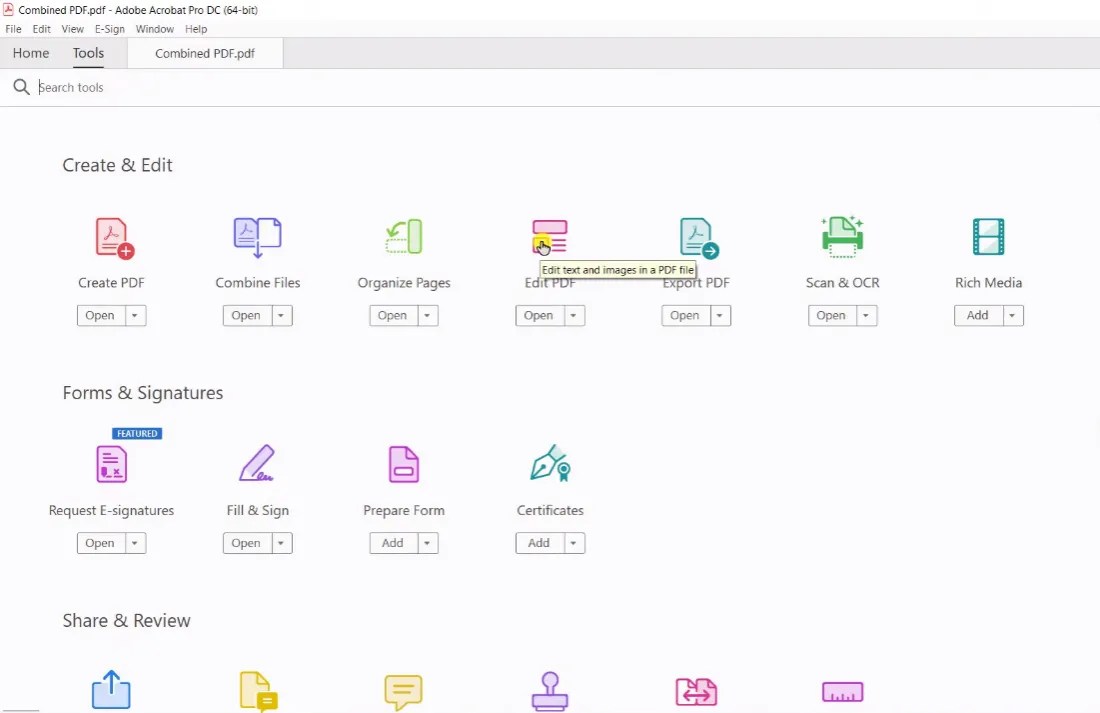
Task: Select the Measure tool icon
Action: (x=842, y=691)
